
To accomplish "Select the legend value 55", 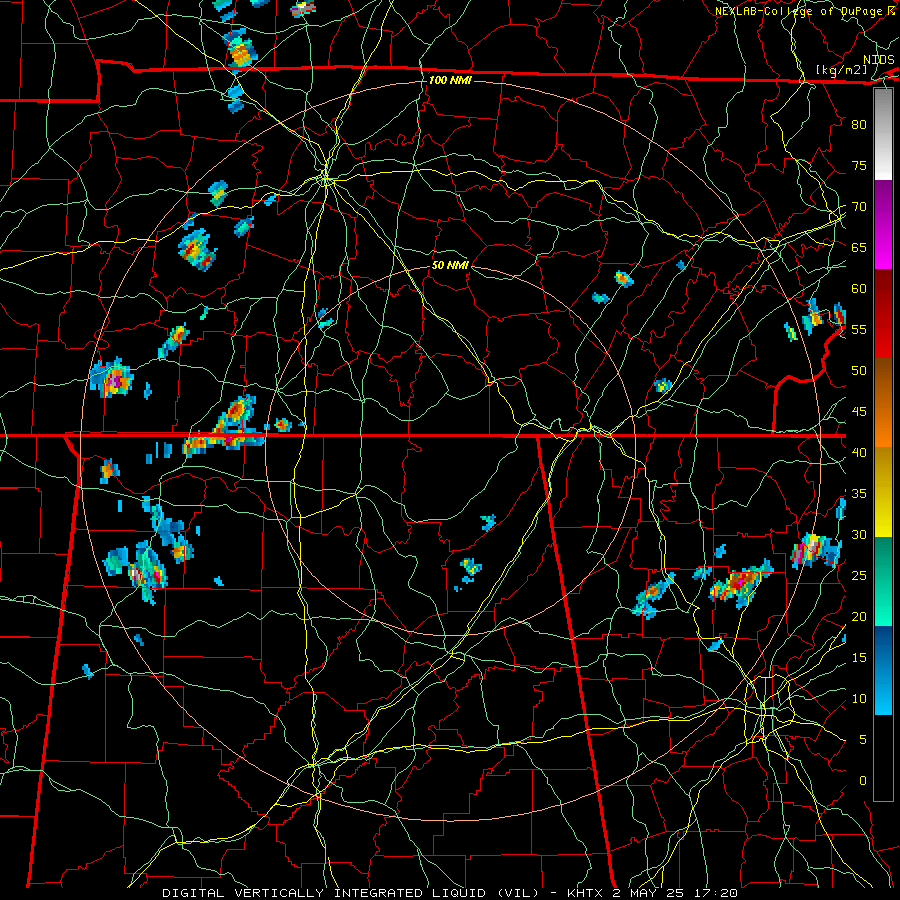I will (x=859, y=329).
